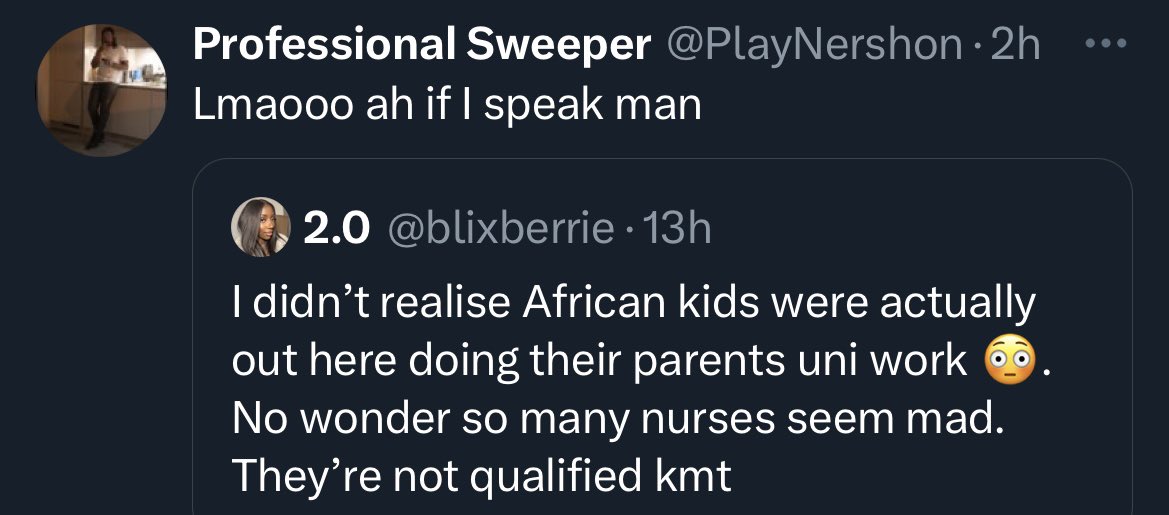Click the tweet text "Lmaooo ah if I speak man"
Screen dimensions: 1169x515
[x=447, y=104]
